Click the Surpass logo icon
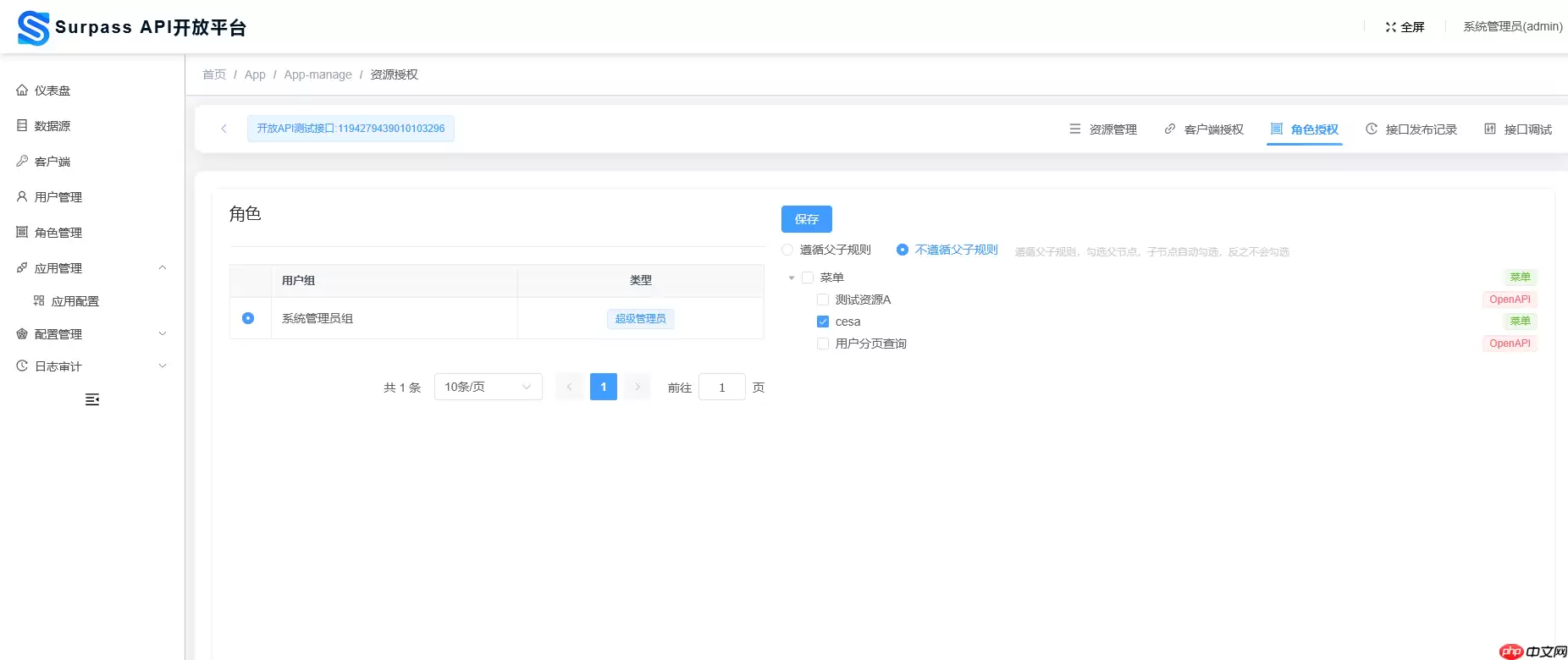This screenshot has width=1568, height=660. pos(34,28)
